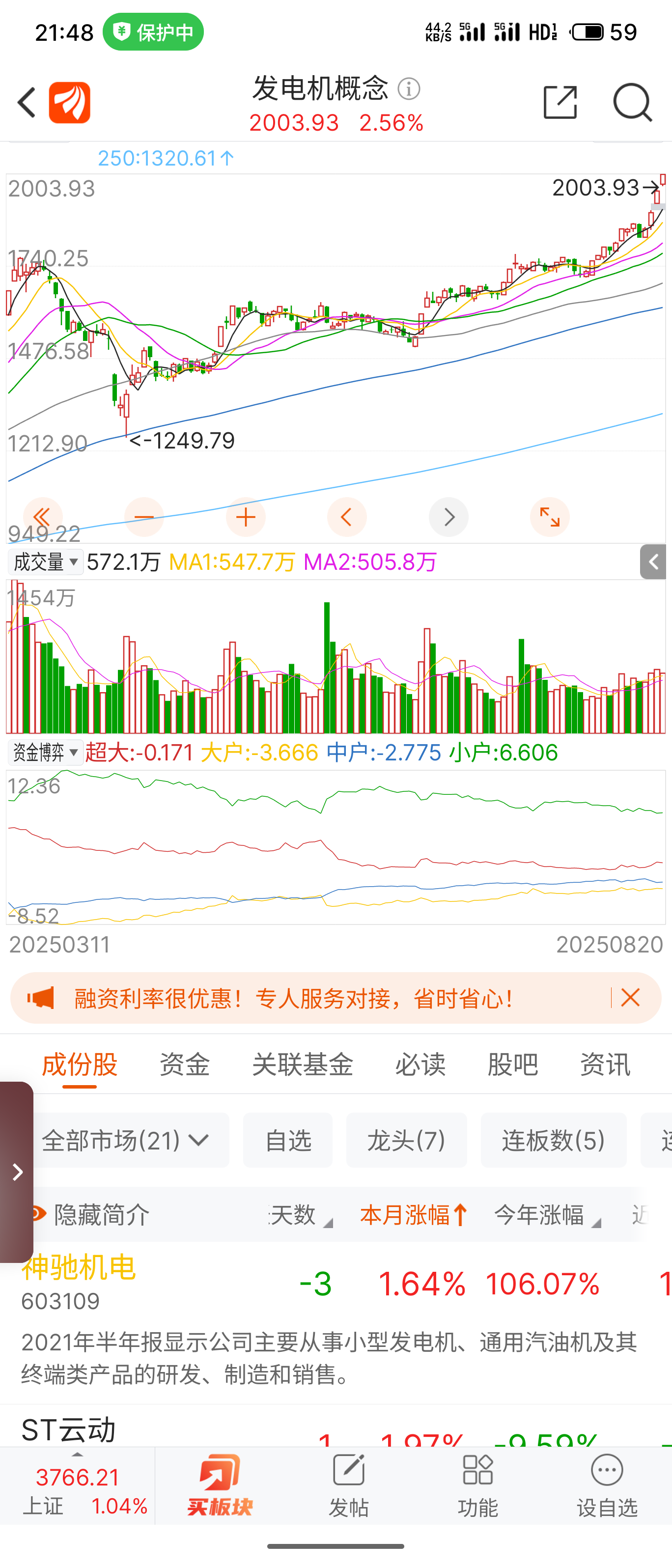Viewport: 672px width, 1568px height.
Task: Move chart left with orange arrow
Action: [347, 517]
